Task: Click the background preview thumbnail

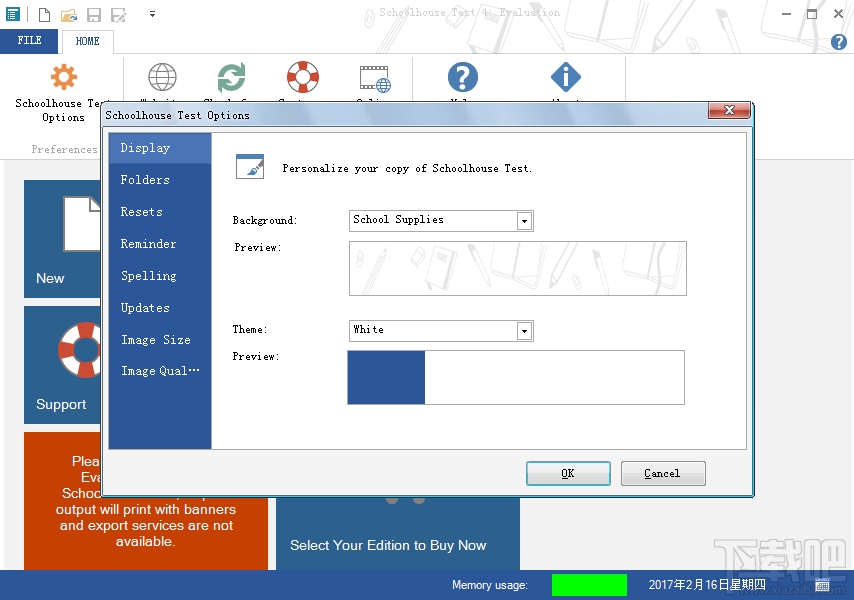Action: [x=517, y=268]
